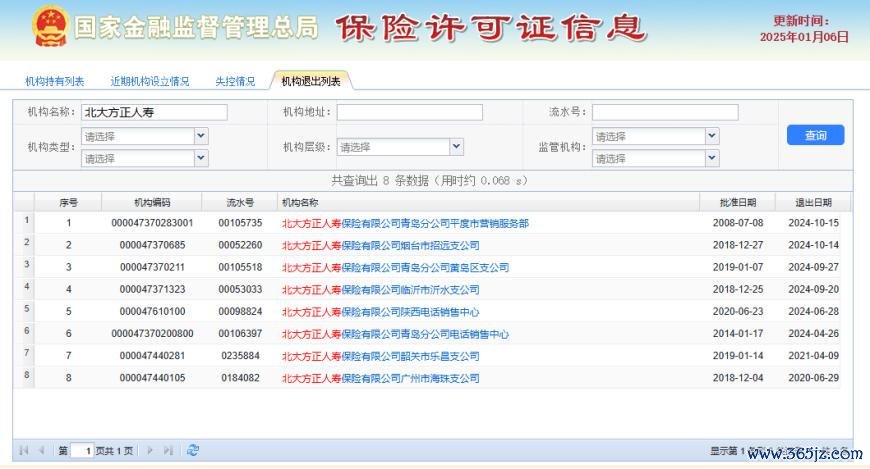
Task: Open the first 机构类型 dropdown
Action: [x=201, y=136]
